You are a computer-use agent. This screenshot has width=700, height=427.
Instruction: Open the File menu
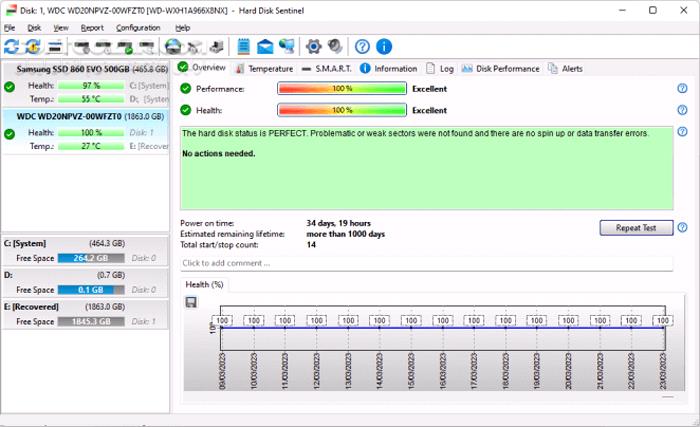click(x=9, y=28)
